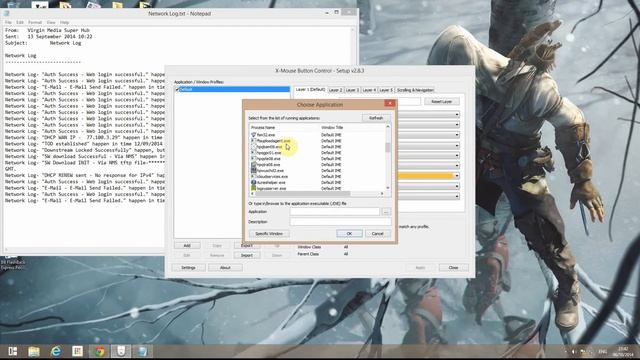This screenshot has height=360, width=640.
Task: Click the Import button
Action: point(247,255)
